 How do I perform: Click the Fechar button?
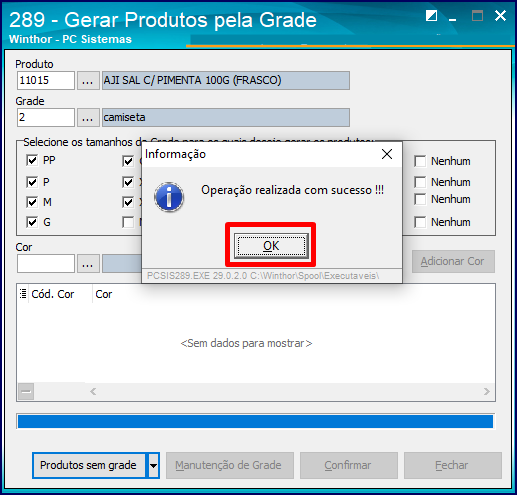click(x=453, y=465)
